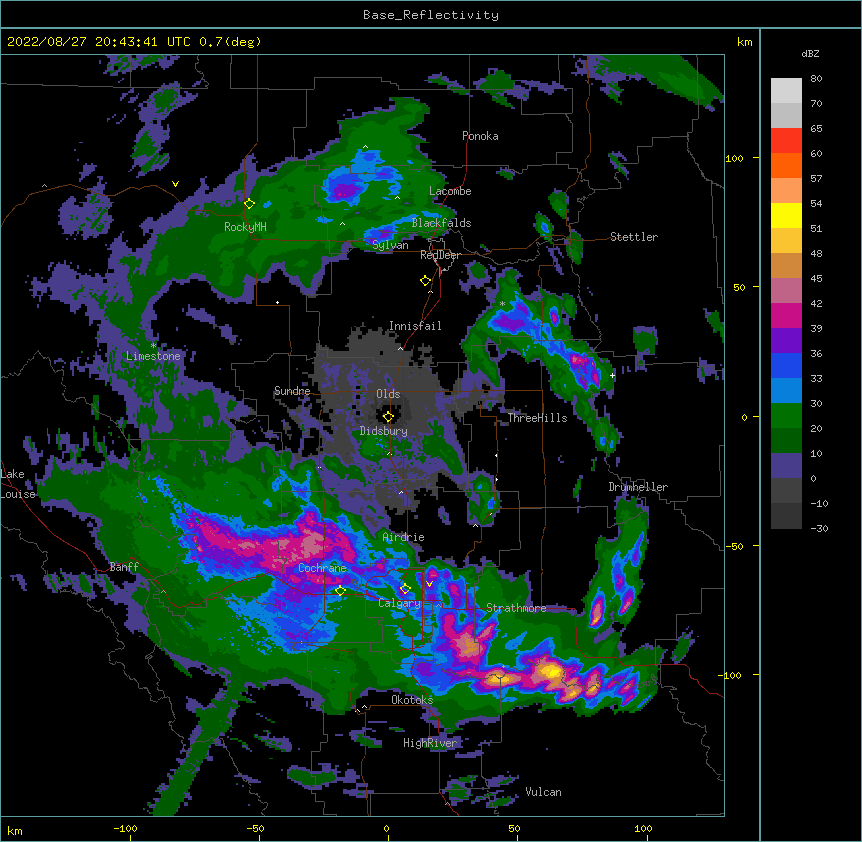Select the magenta 39–42 dBZ legend swatch

pyautogui.click(x=786, y=315)
